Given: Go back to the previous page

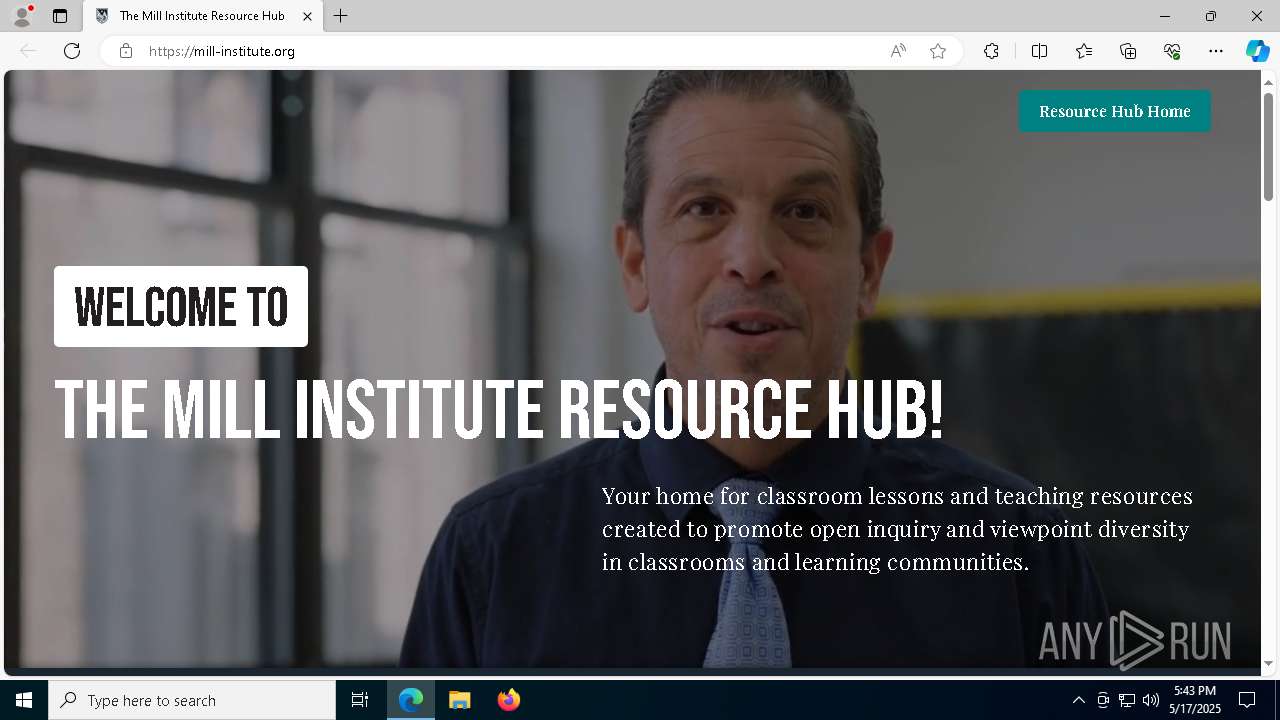Looking at the screenshot, I should click(28, 51).
